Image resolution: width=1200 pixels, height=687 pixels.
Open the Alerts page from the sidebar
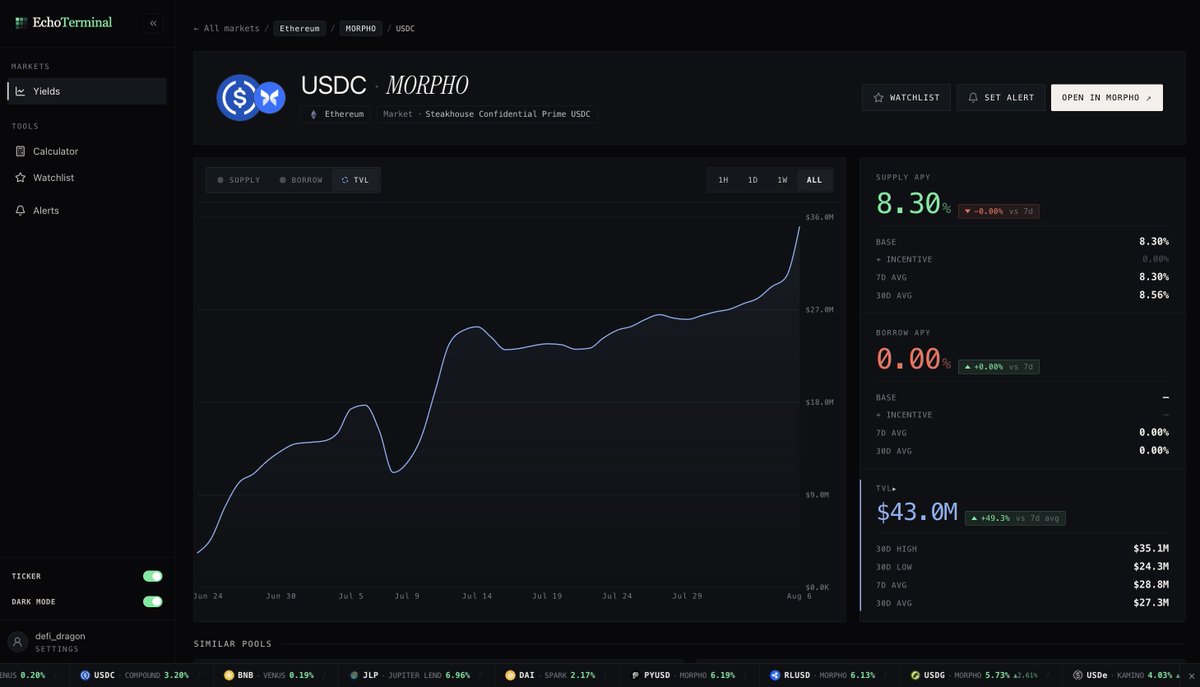point(86,210)
